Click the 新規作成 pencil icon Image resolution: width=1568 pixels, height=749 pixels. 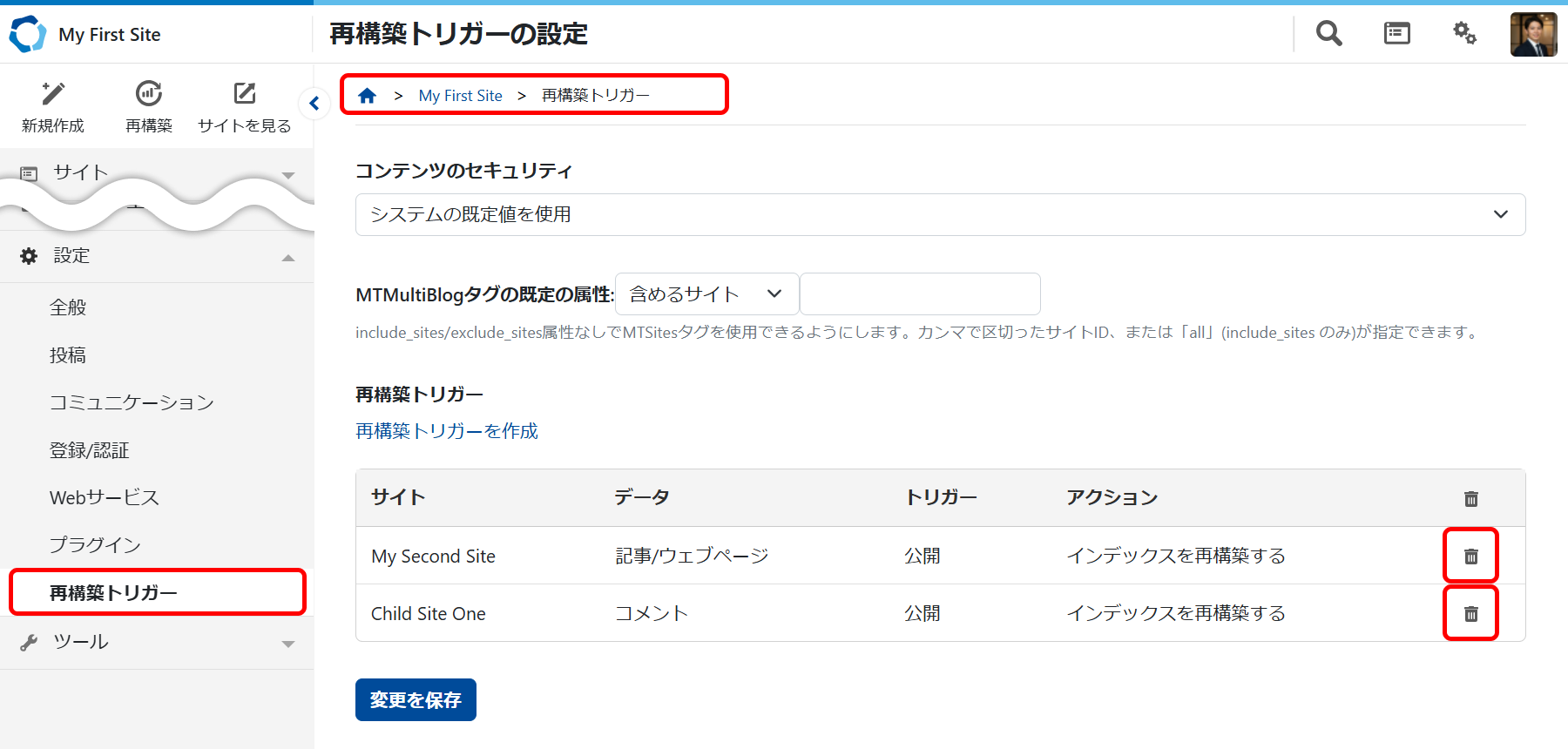click(53, 94)
